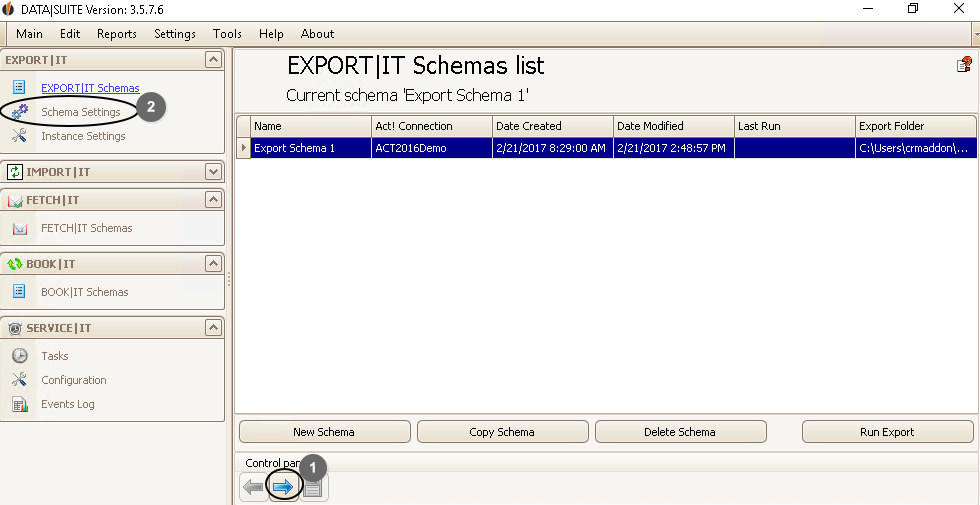Image resolution: width=980 pixels, height=505 pixels.
Task: Collapse the FETCH|IT panel
Action: click(x=213, y=200)
